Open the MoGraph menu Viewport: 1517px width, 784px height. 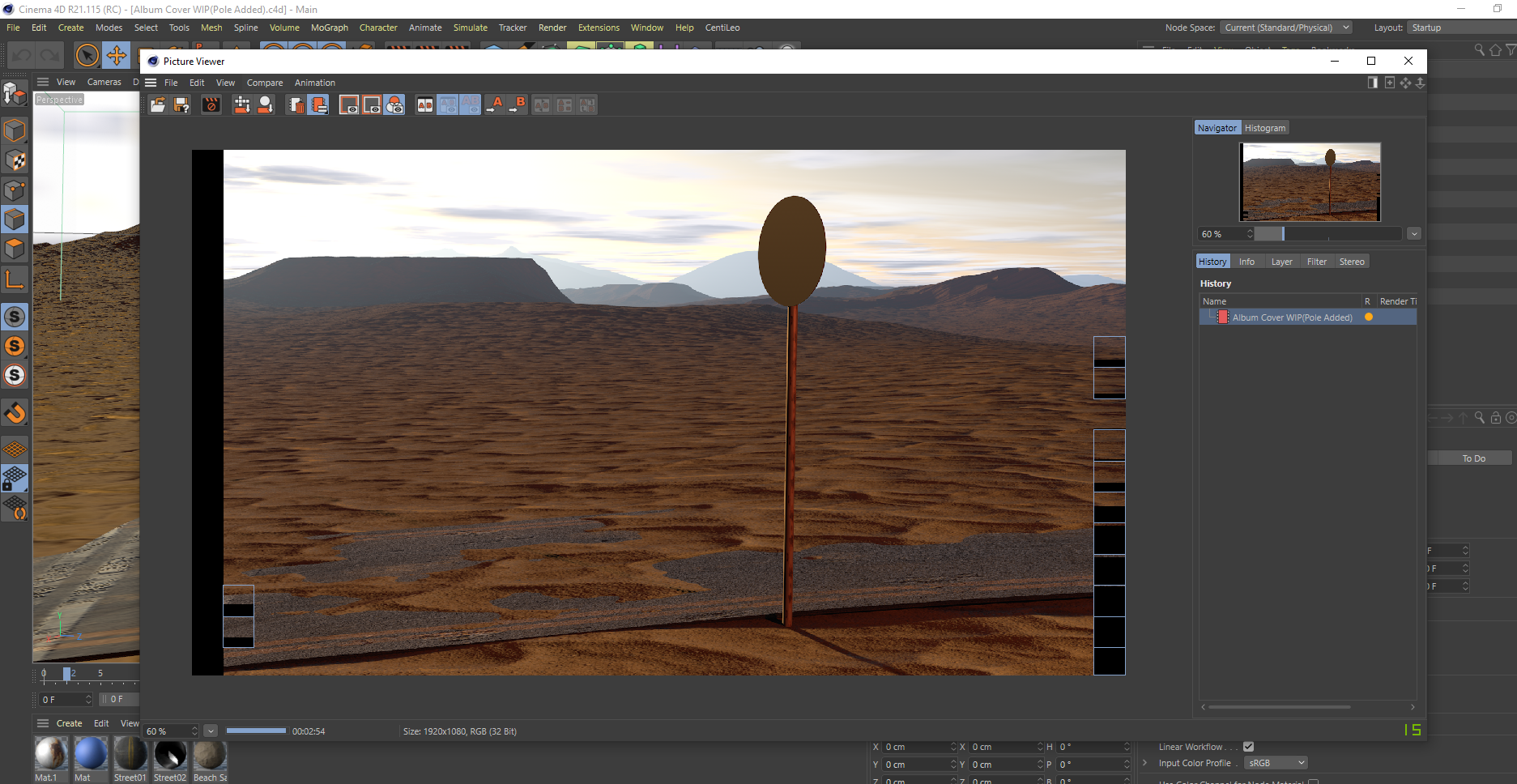(x=330, y=28)
